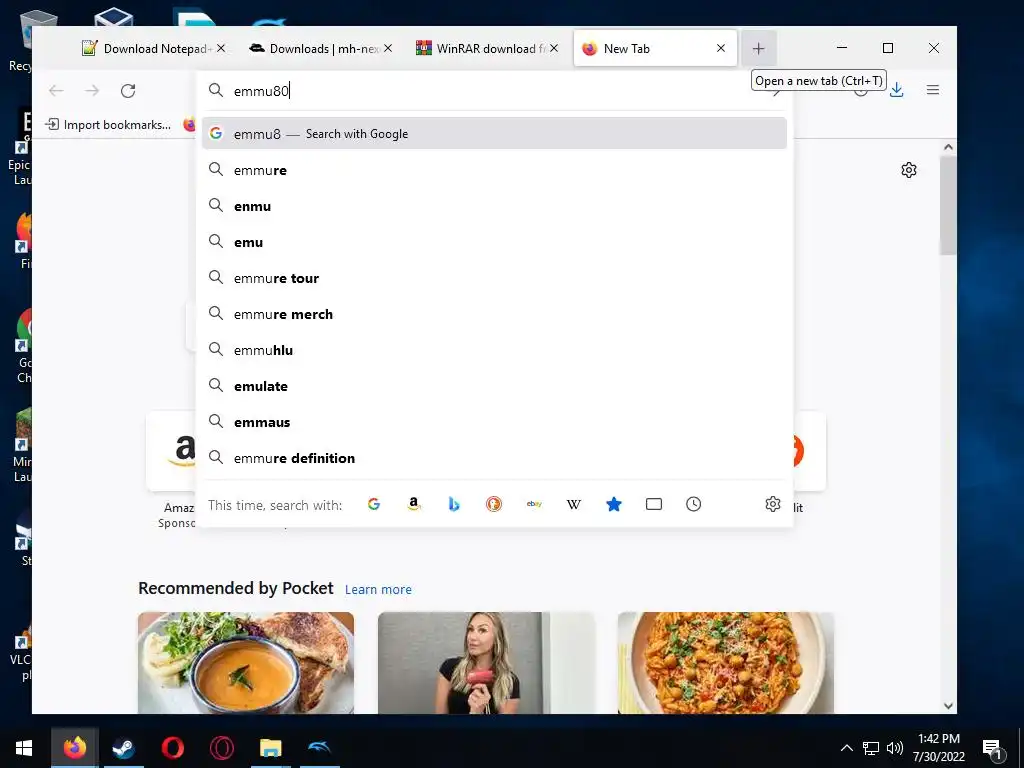The width and height of the screenshot is (1024, 768).
Task: Open the blonde woman Pocket article
Action: [486, 662]
